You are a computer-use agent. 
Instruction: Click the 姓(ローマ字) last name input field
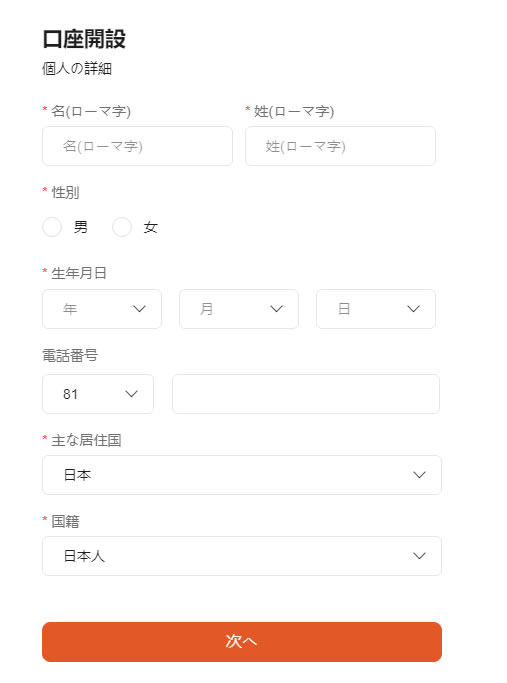pos(340,146)
